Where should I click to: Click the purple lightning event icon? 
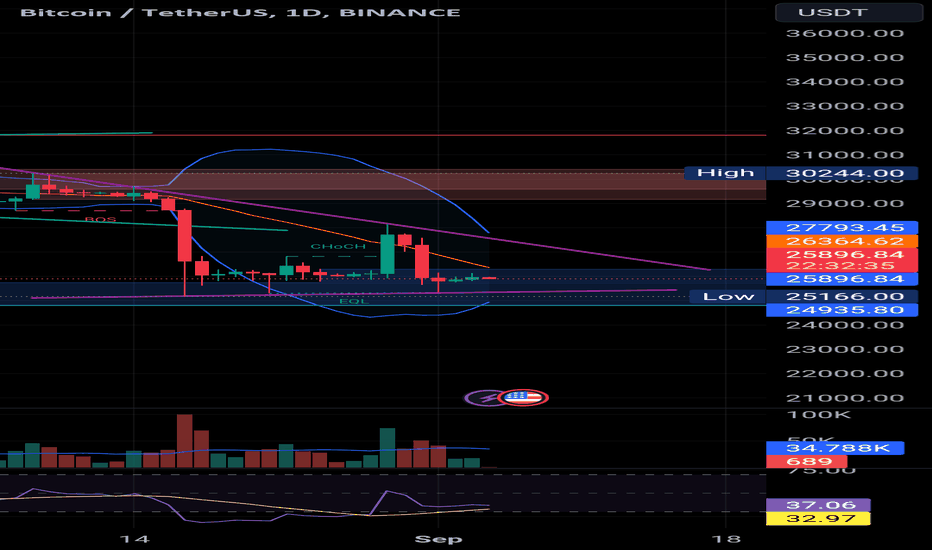483,397
